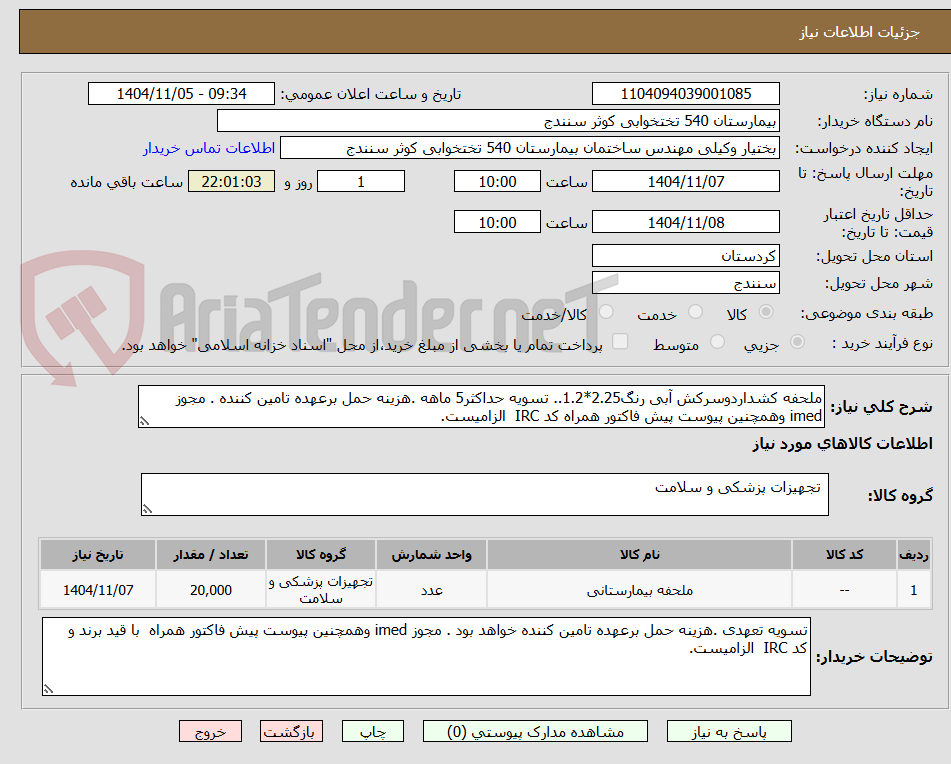The image size is (951, 764).
Task: Select the کالا radio button
Action: click(766, 313)
